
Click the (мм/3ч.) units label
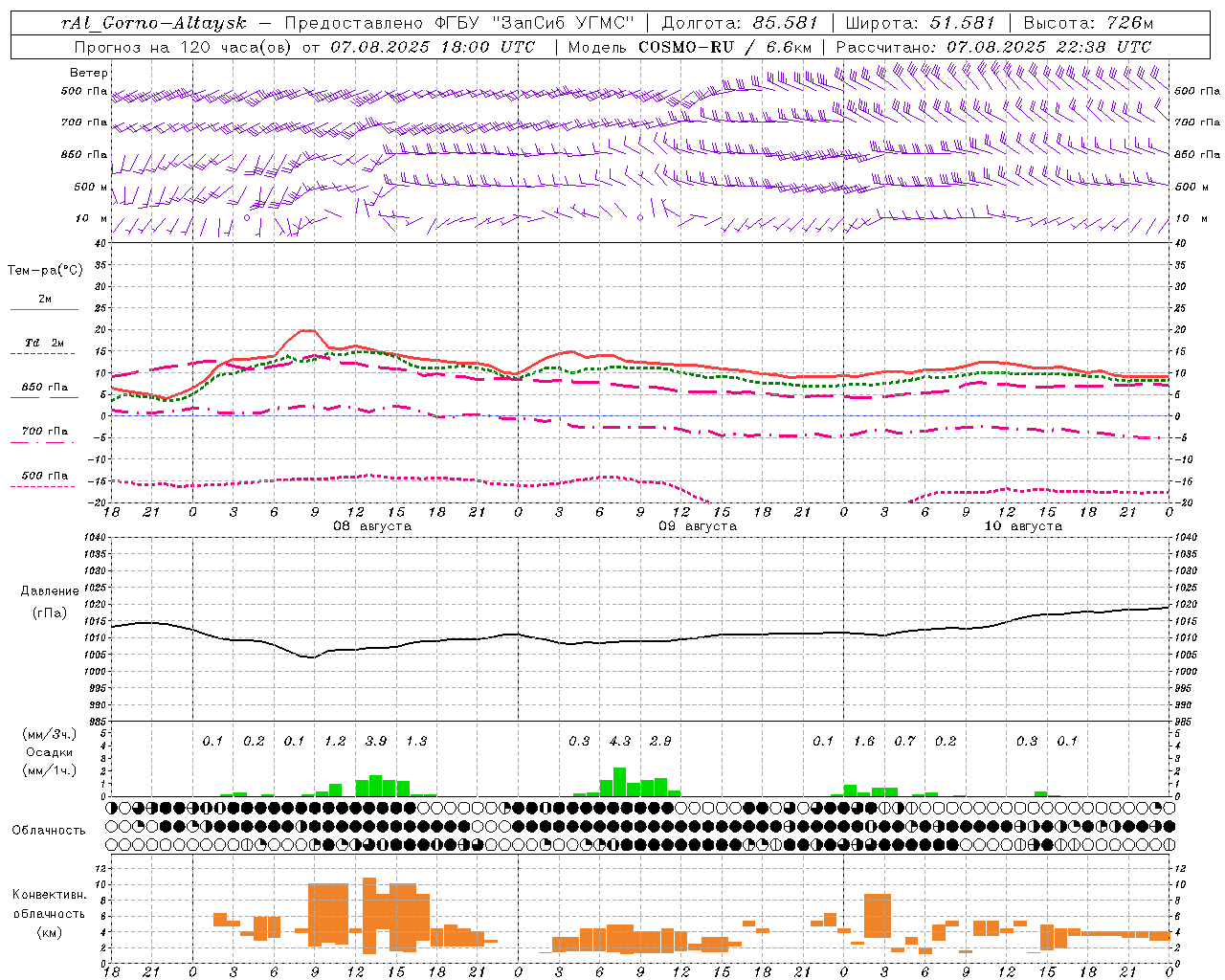[49, 734]
